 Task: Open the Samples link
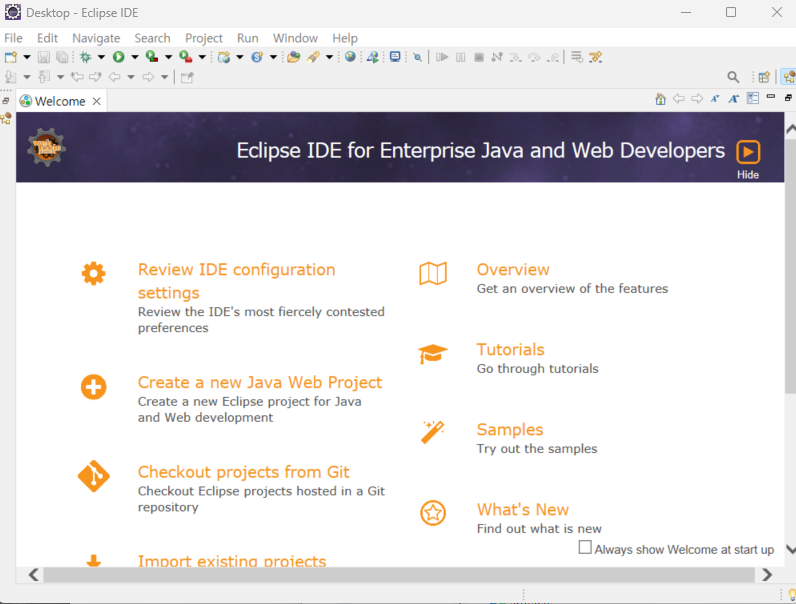pyautogui.click(x=510, y=429)
